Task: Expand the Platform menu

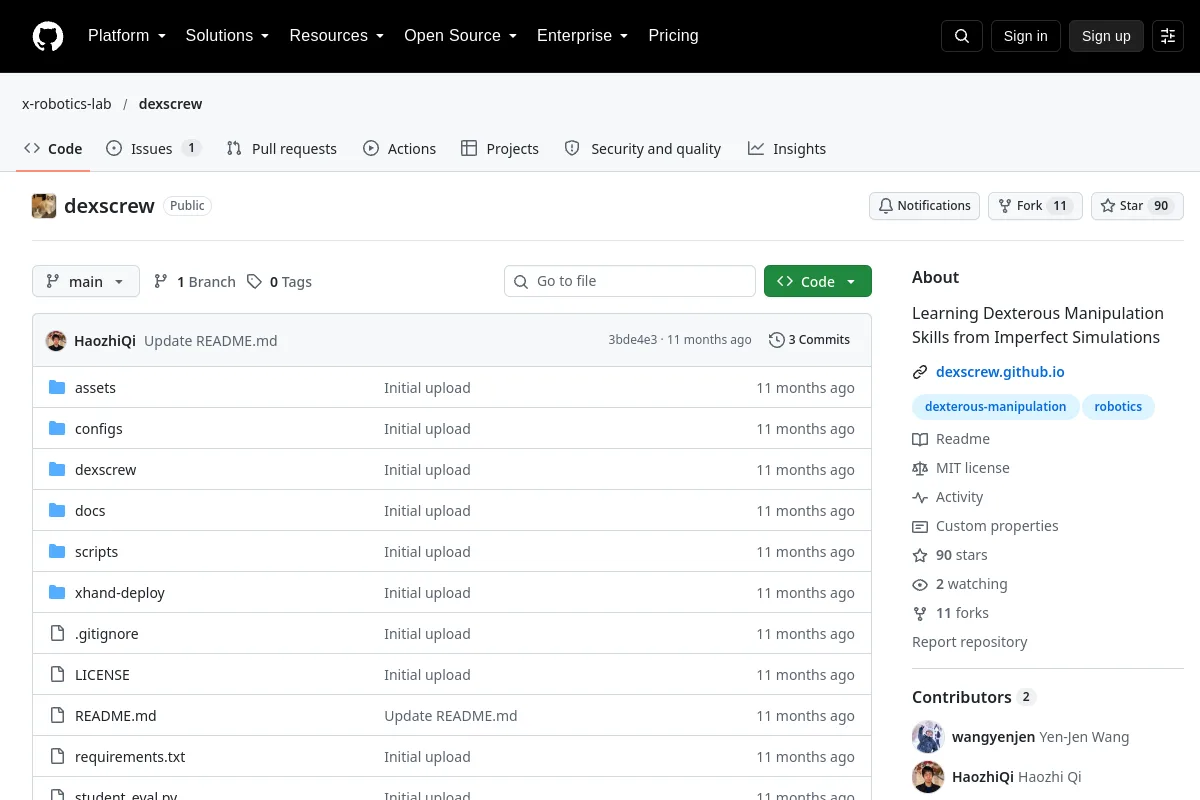Action: [x=127, y=36]
